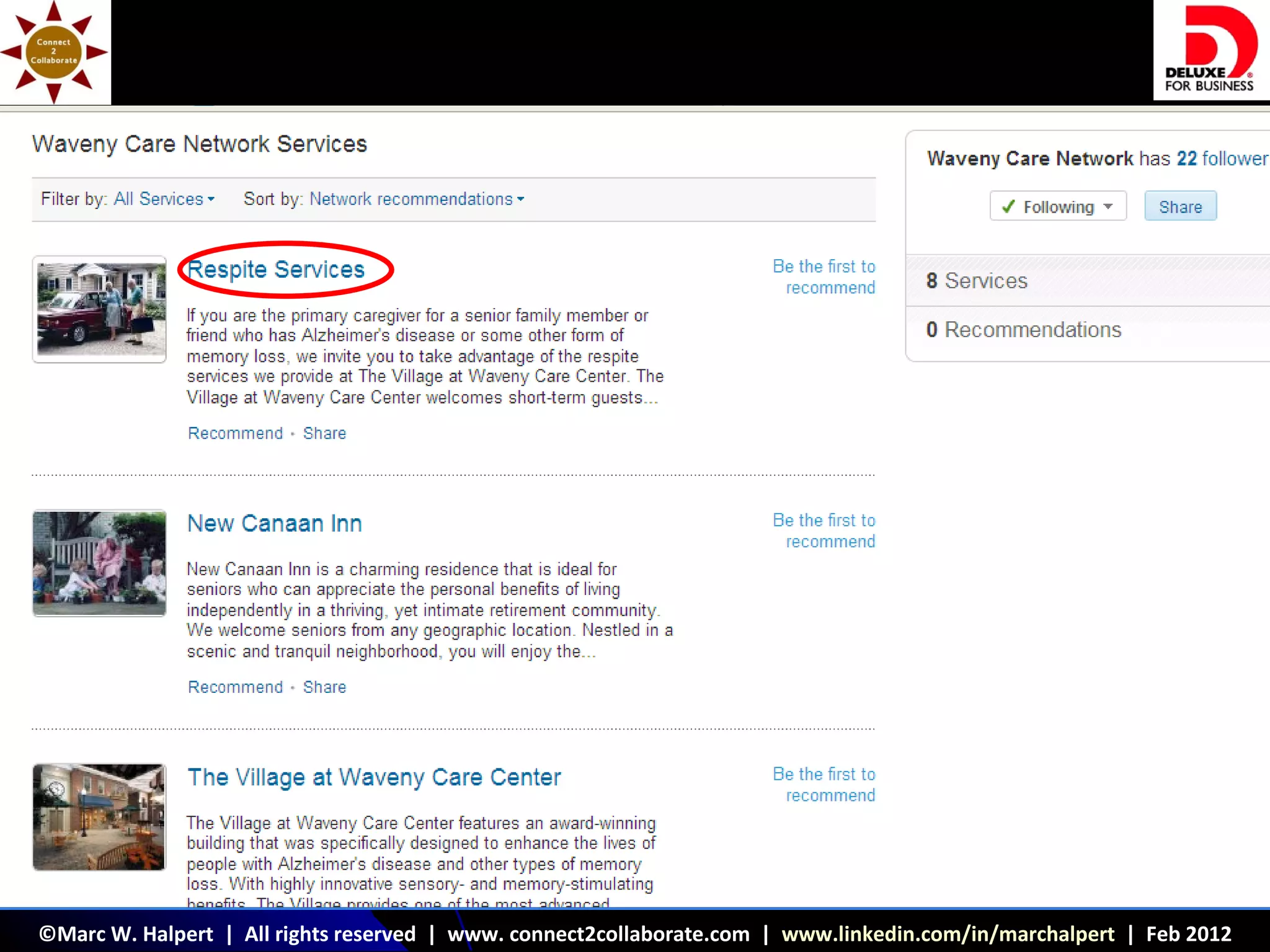Toggle the Following button with checkmark
Screen dimensions: 1270x952
tap(1058, 206)
